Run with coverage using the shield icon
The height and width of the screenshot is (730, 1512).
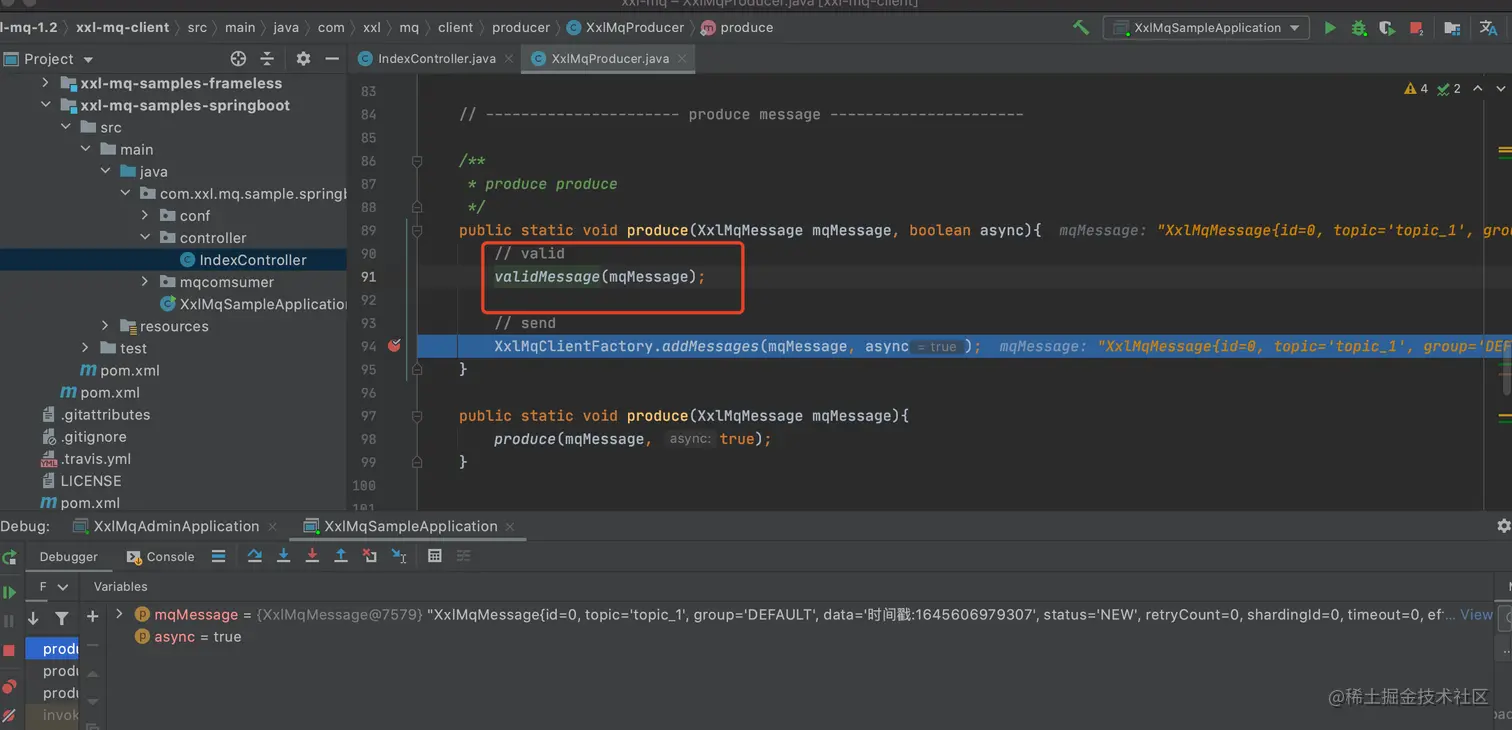1387,28
